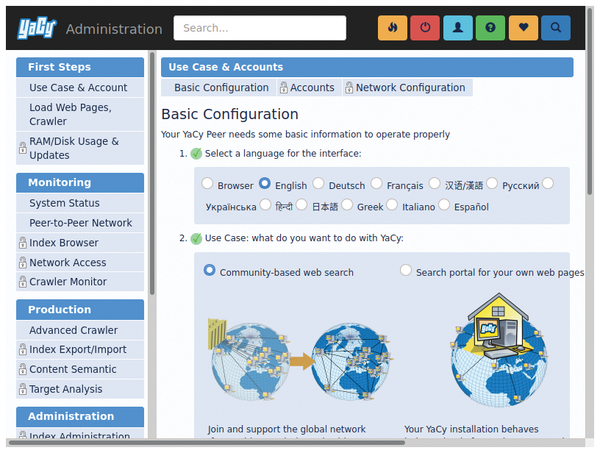
Task: Choose Community-based web search use case
Action: (x=209, y=270)
